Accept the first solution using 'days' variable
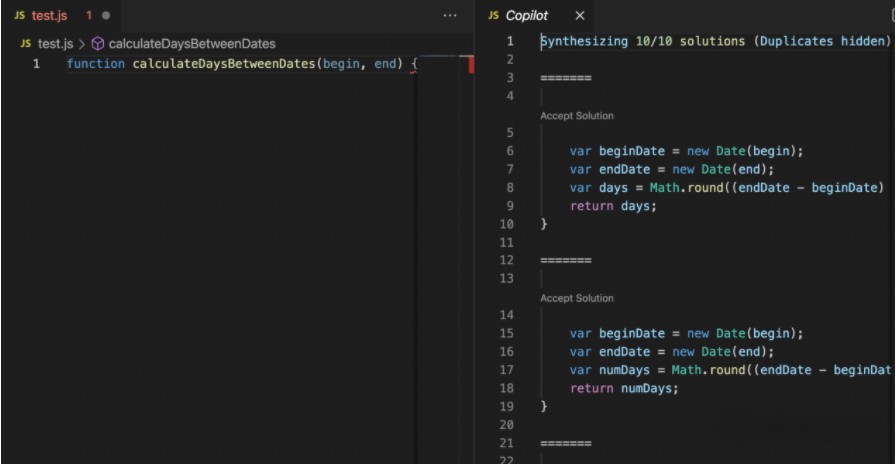This screenshot has width=896, height=464. click(577, 116)
